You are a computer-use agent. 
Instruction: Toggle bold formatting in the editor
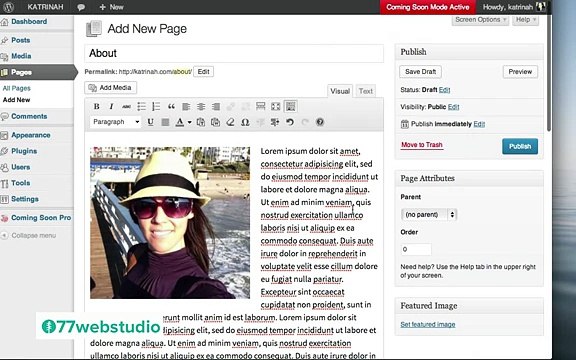(x=96, y=107)
